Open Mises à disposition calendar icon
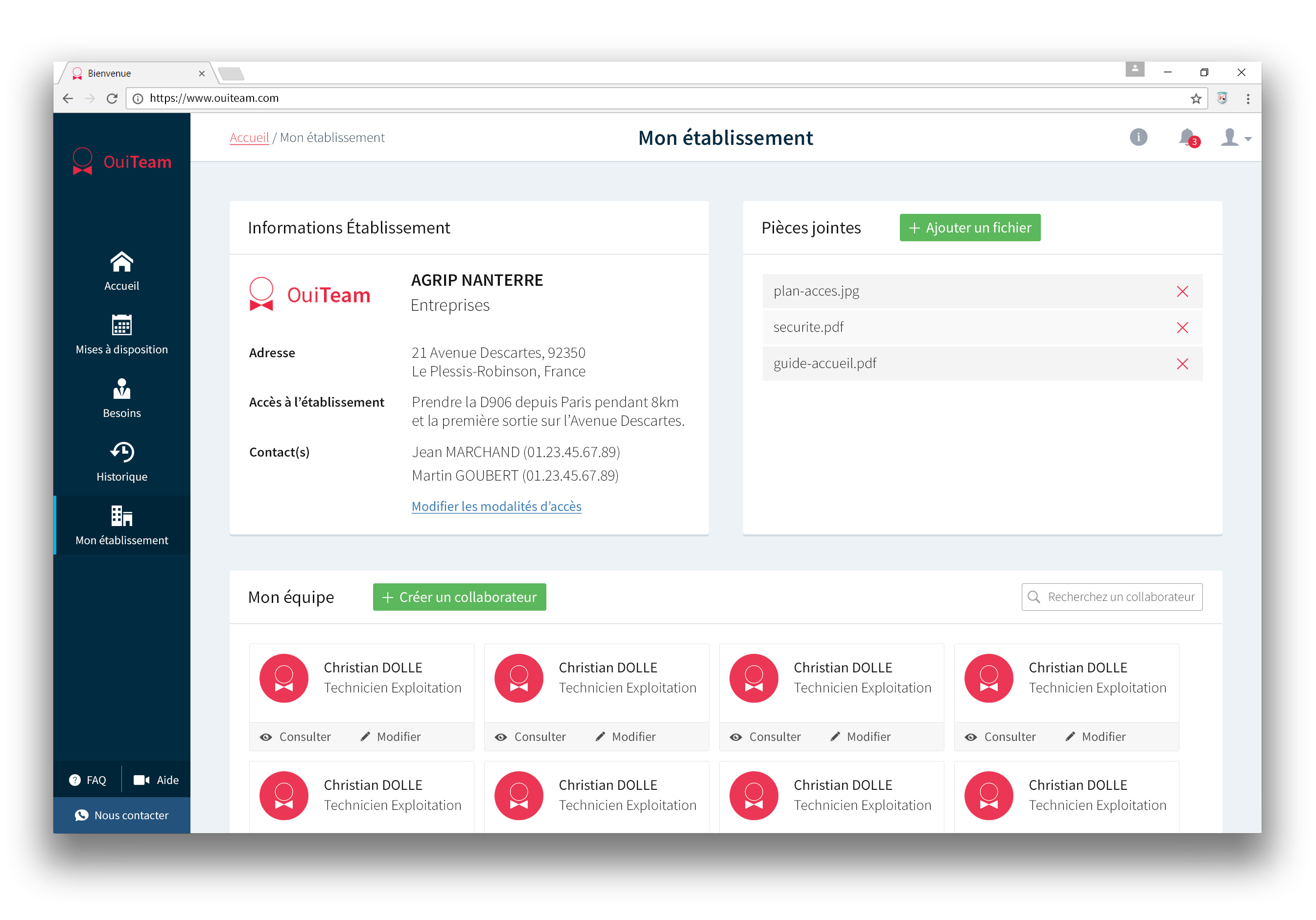This screenshot has width=1316, height=920. click(121, 325)
